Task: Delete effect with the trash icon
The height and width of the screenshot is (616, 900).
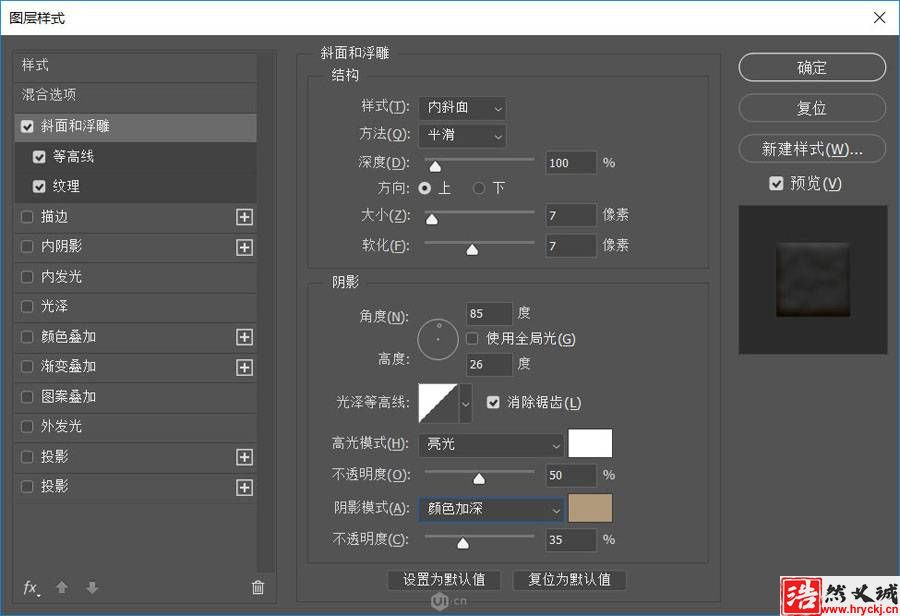Action: (258, 587)
